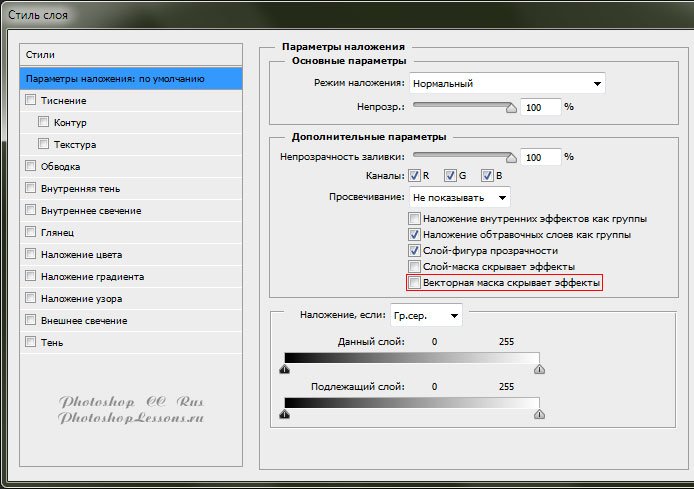The image size is (694, 489).
Task: Check Векторная маска скрывает эффекты
Action: pos(415,284)
